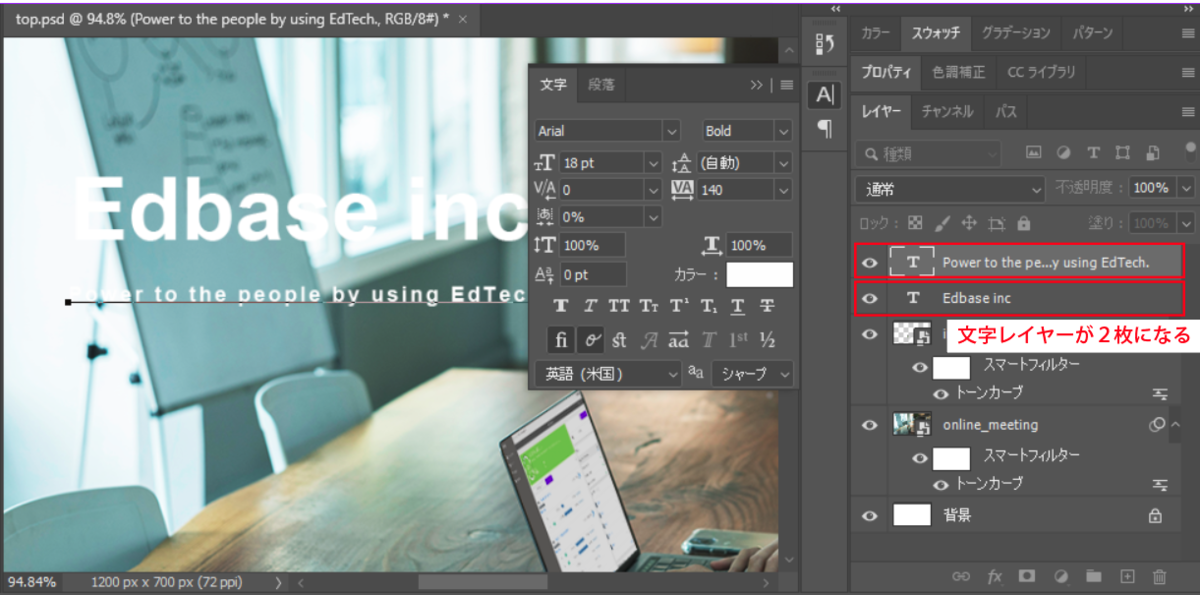The height and width of the screenshot is (595, 1200).
Task: Click the baseline shift 0 pt field
Action: (593, 275)
